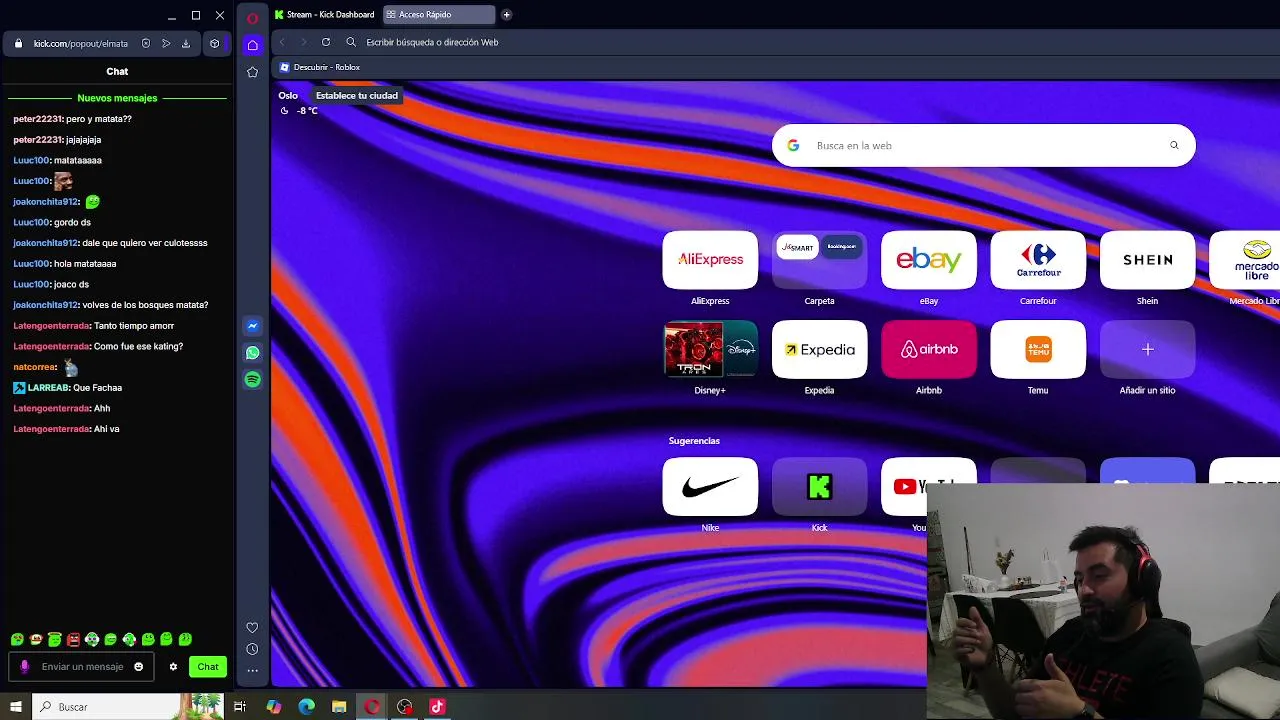Click the Home icon in Opera's sidebar

252,45
